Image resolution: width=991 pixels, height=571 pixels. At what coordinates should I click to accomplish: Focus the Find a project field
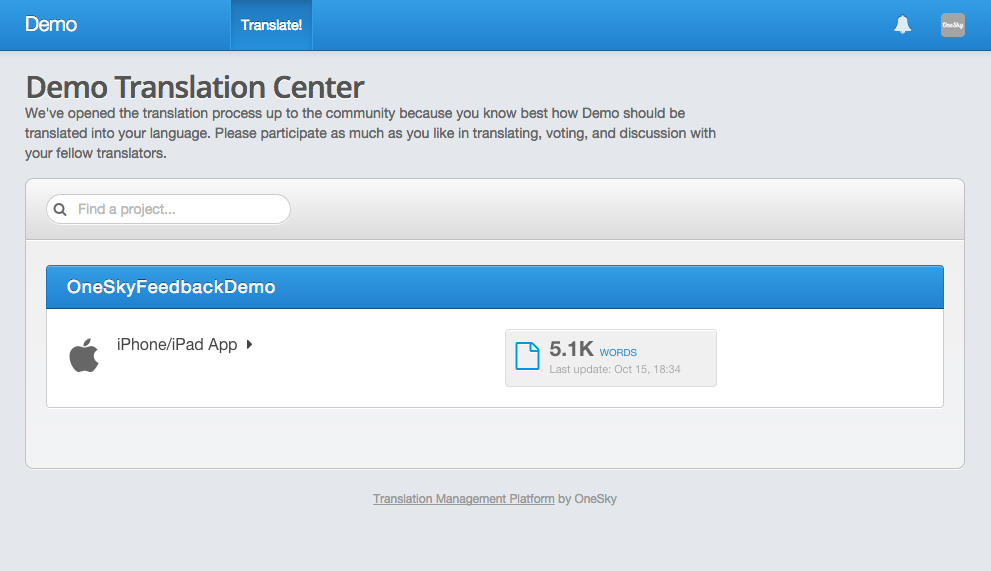pos(168,209)
